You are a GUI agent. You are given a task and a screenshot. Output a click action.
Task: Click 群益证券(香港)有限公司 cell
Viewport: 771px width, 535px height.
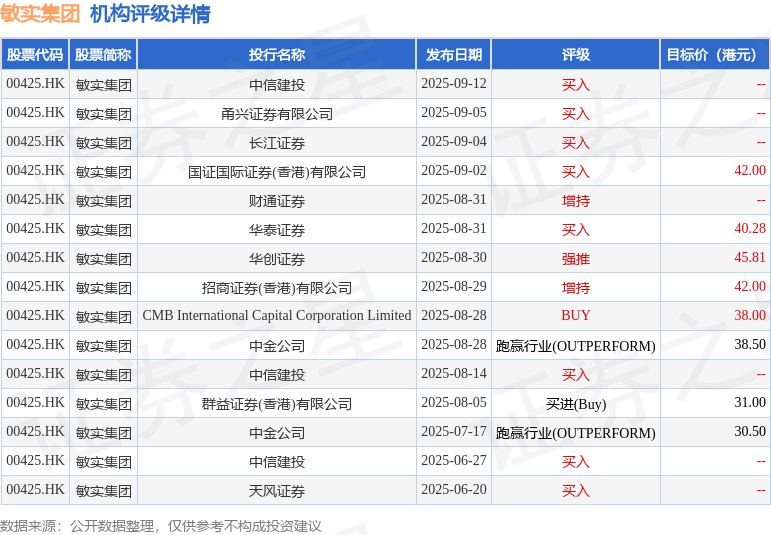pyautogui.click(x=277, y=404)
